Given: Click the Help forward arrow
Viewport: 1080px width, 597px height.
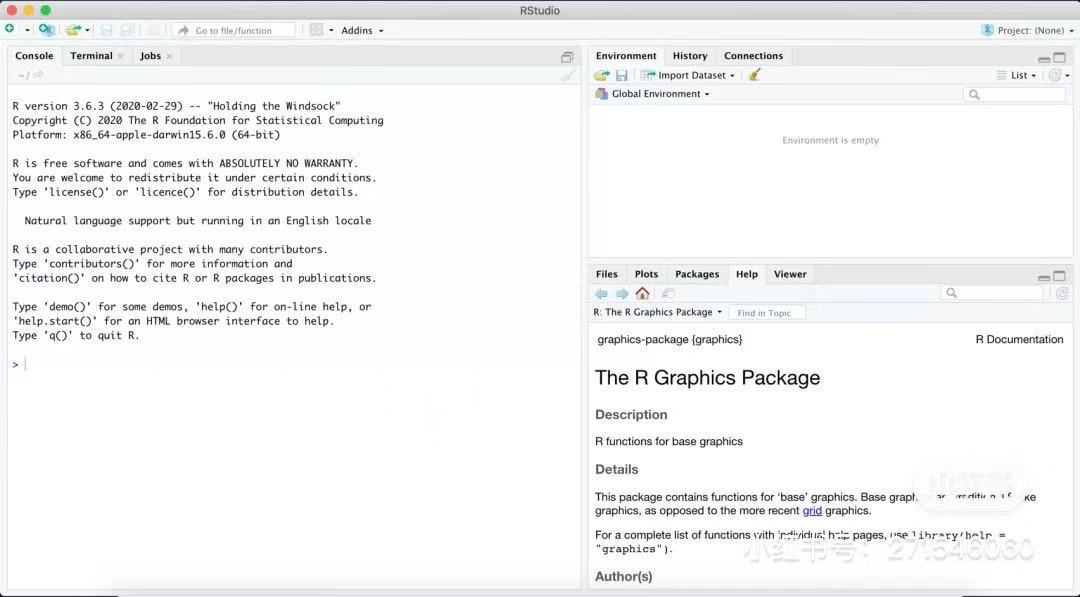Looking at the screenshot, I should (x=622, y=293).
